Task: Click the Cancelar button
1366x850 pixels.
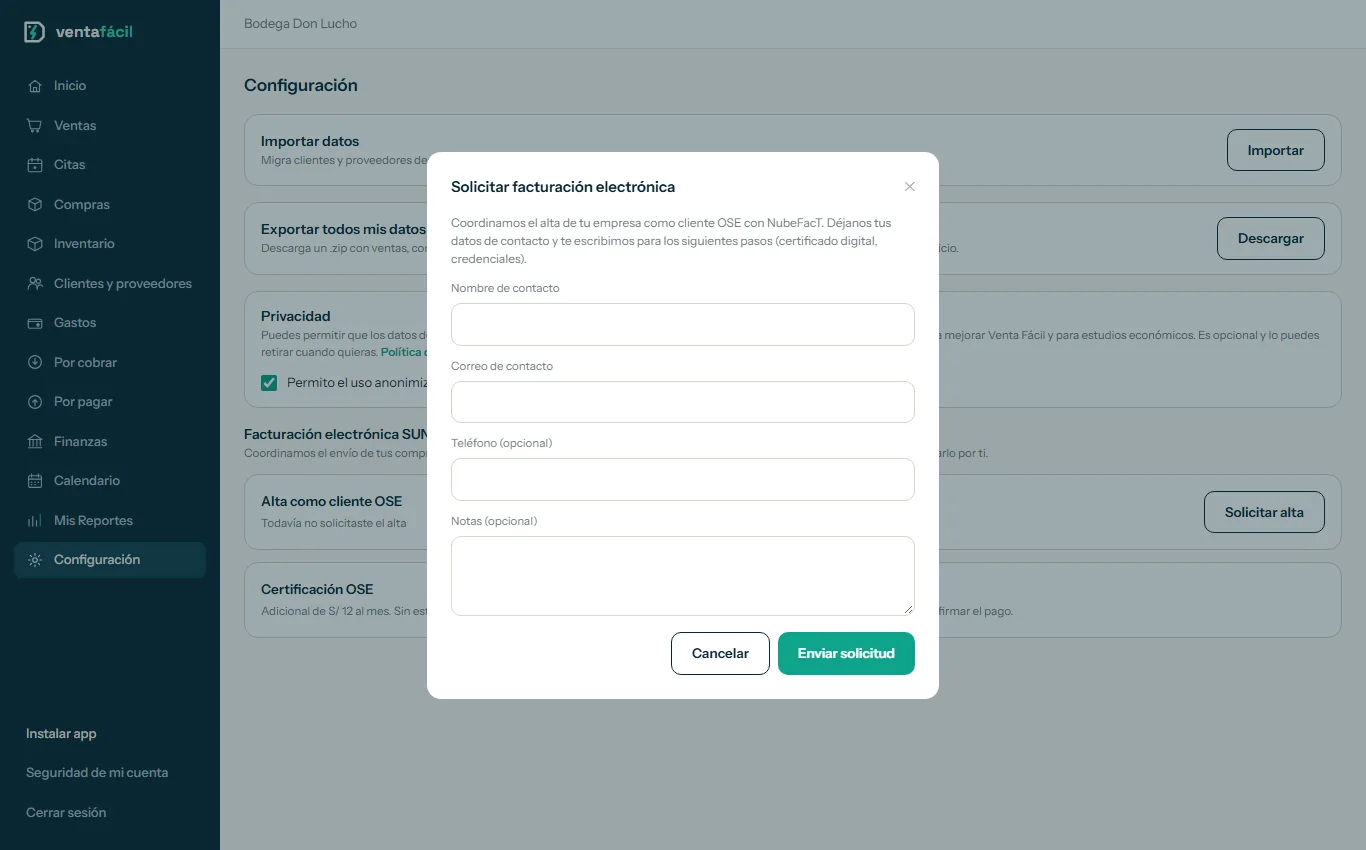Action: pos(720,654)
